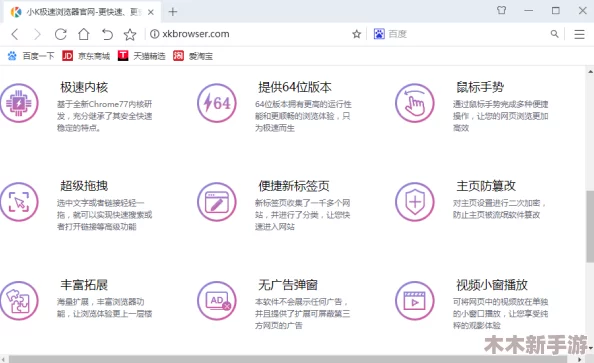Image resolution: width=594 pixels, height=363 pixels.
Task: Click the 无广告弹窗 AD block icon
Action: 217,300
